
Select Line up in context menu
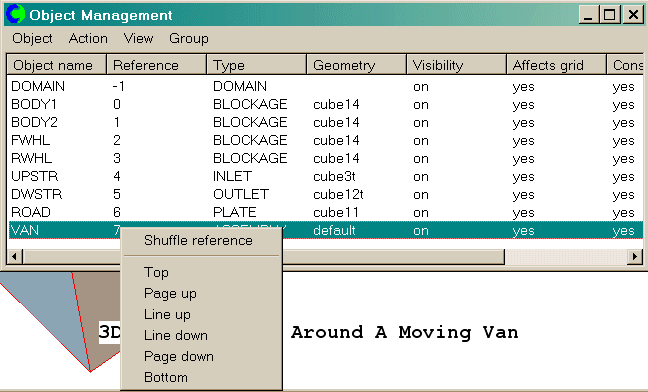click(x=167, y=314)
